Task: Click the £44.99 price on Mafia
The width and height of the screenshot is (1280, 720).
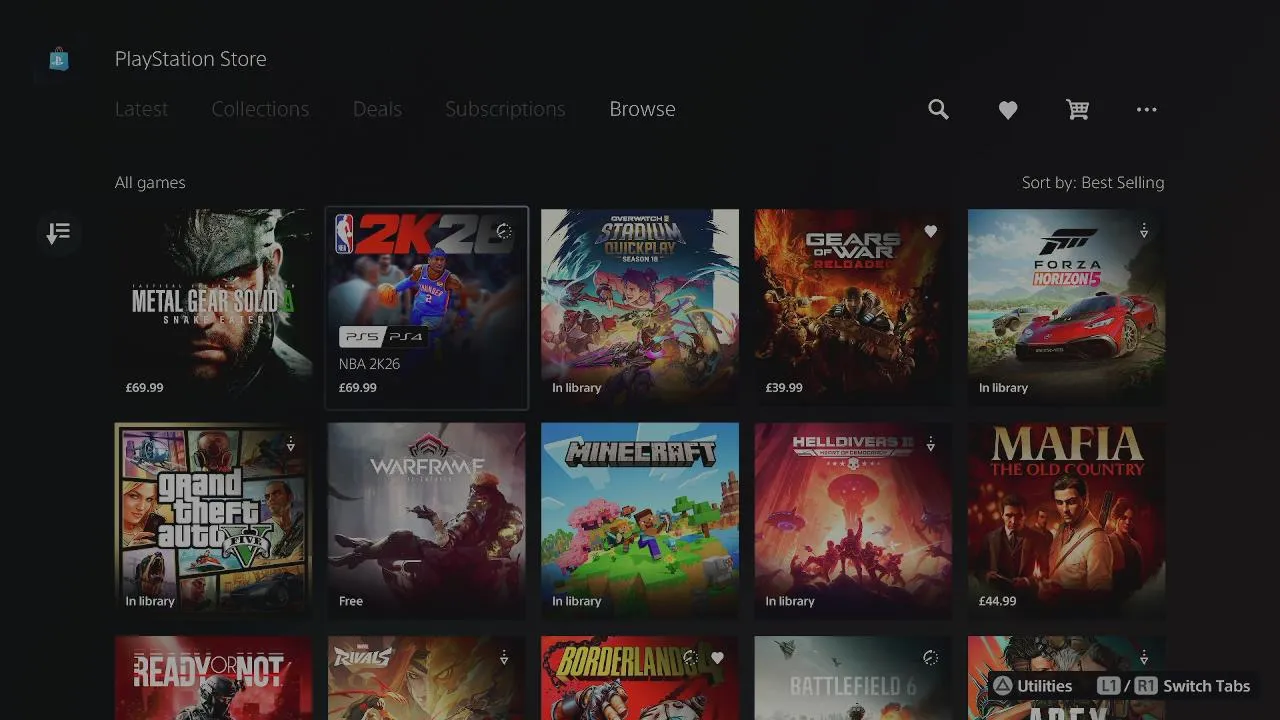Action: 997,601
